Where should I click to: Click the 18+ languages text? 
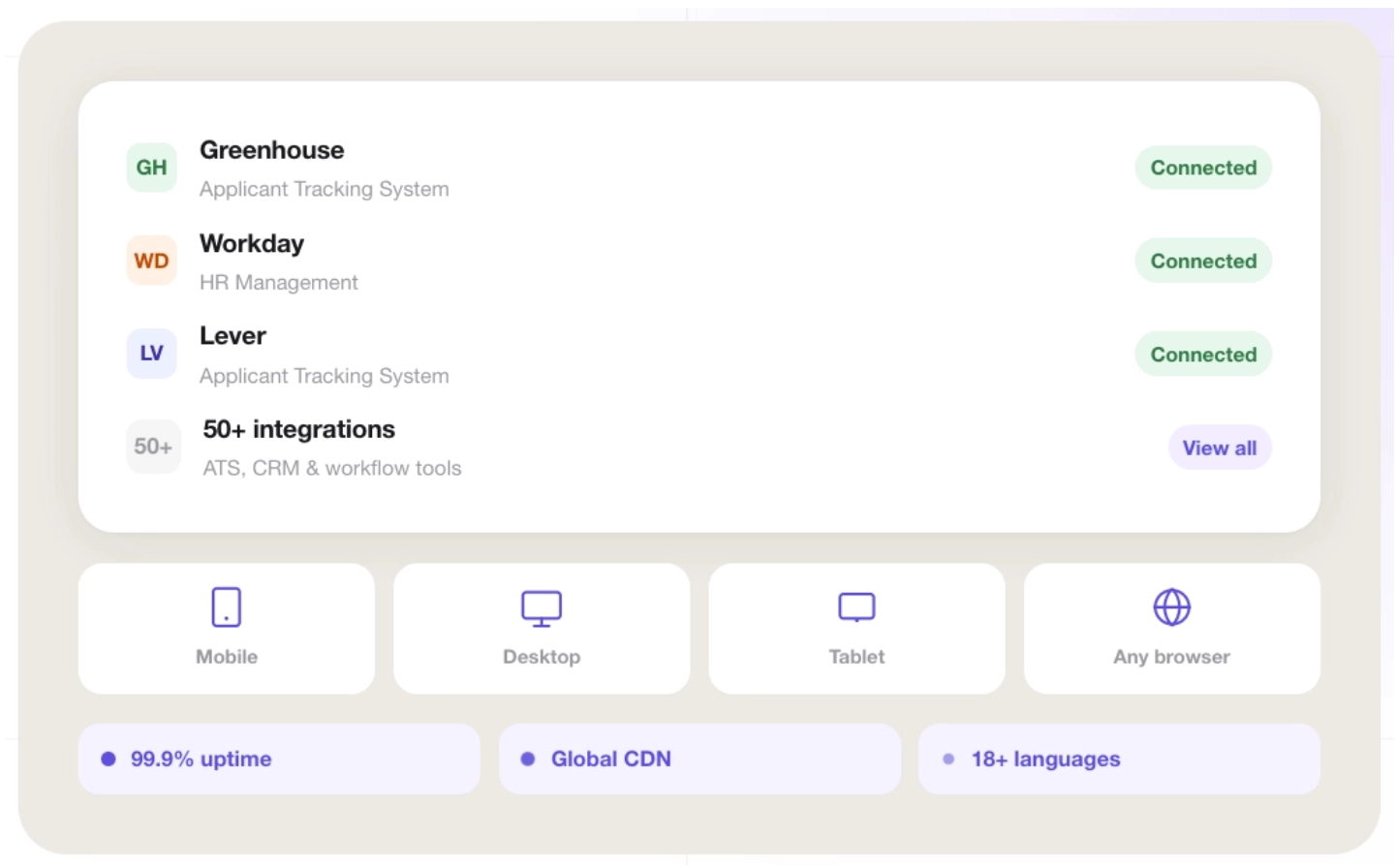point(1046,759)
